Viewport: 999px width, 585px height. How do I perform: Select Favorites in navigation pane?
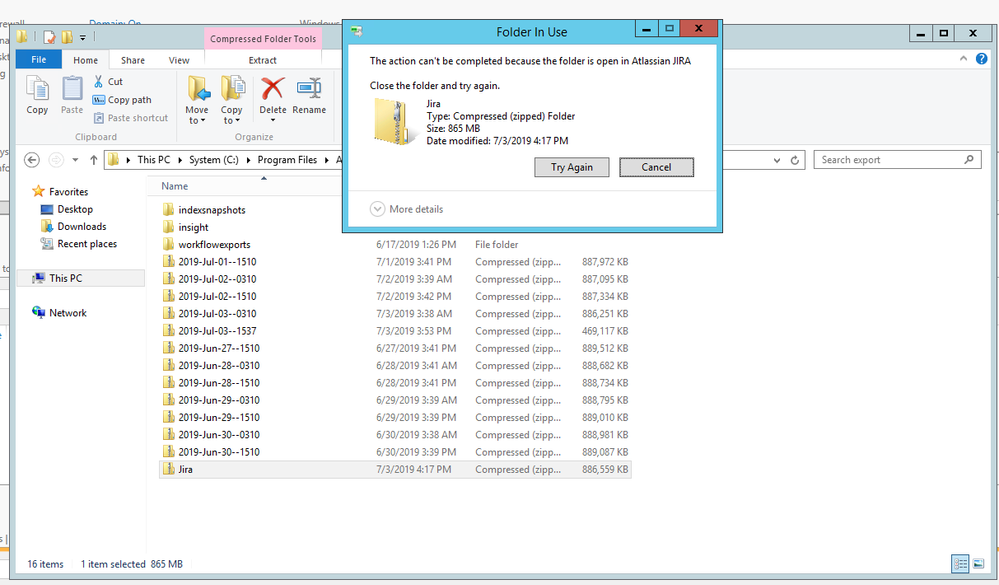[61, 191]
